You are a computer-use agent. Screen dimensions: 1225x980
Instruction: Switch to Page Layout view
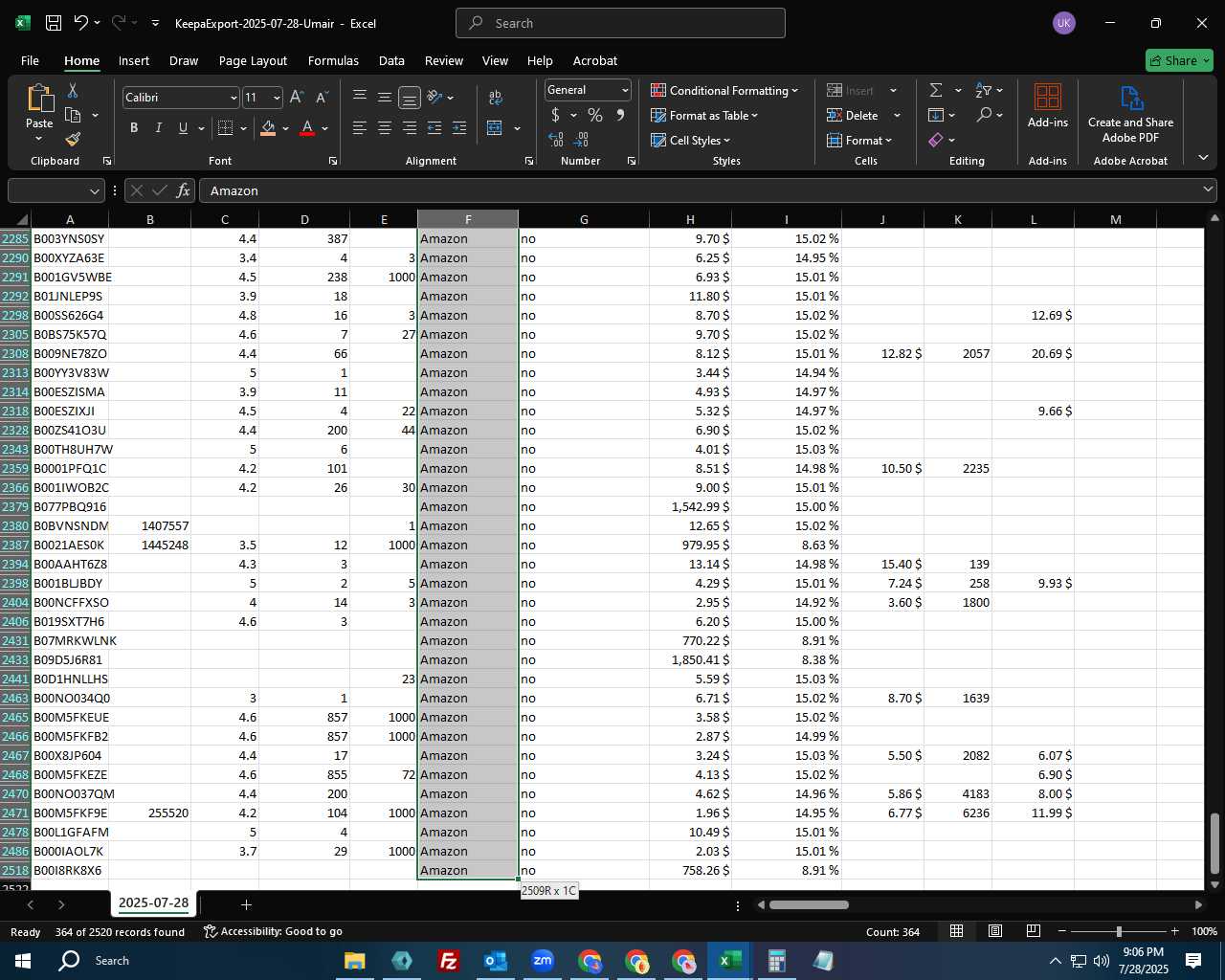point(994,931)
